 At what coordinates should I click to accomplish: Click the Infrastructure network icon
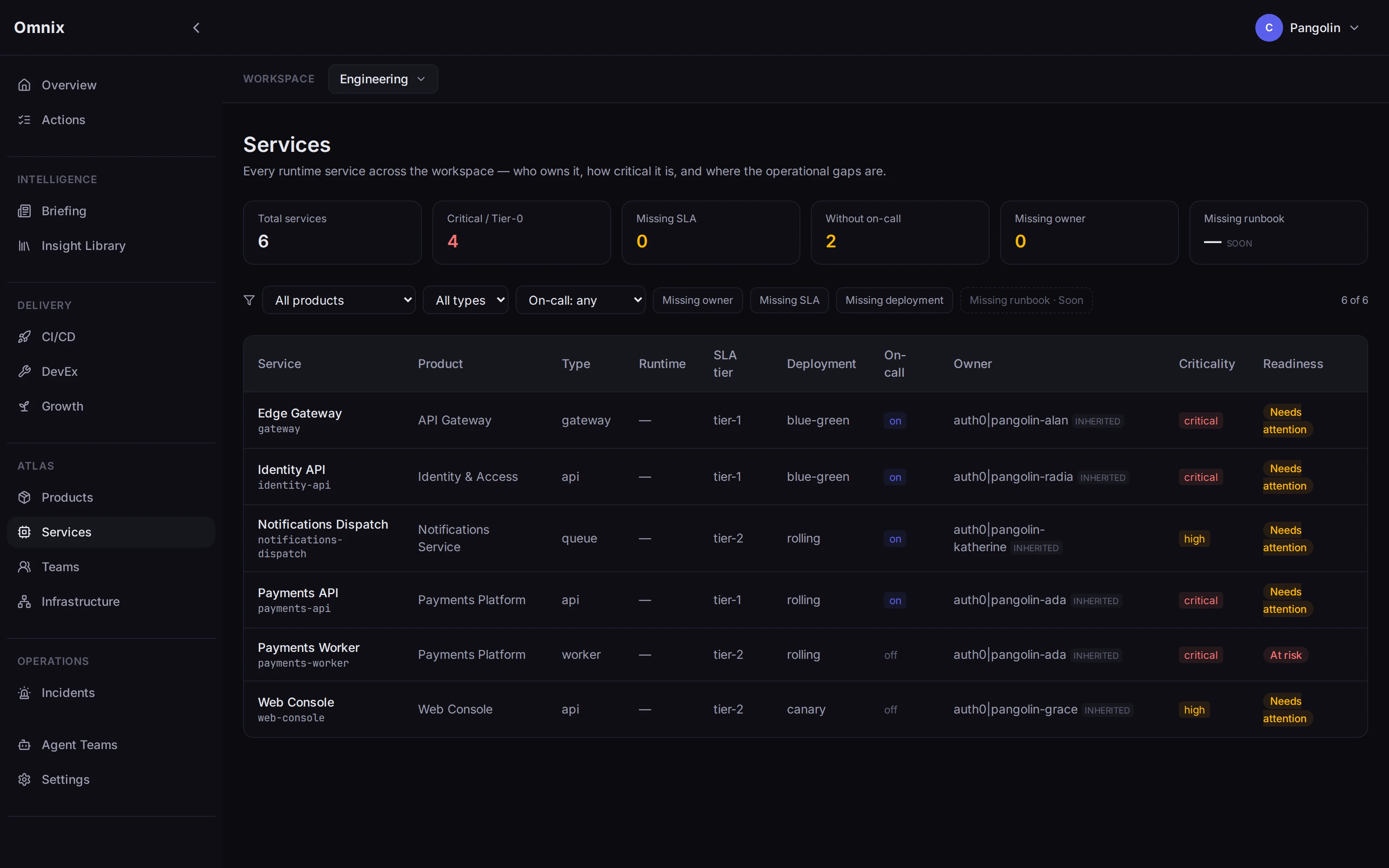pyautogui.click(x=24, y=602)
